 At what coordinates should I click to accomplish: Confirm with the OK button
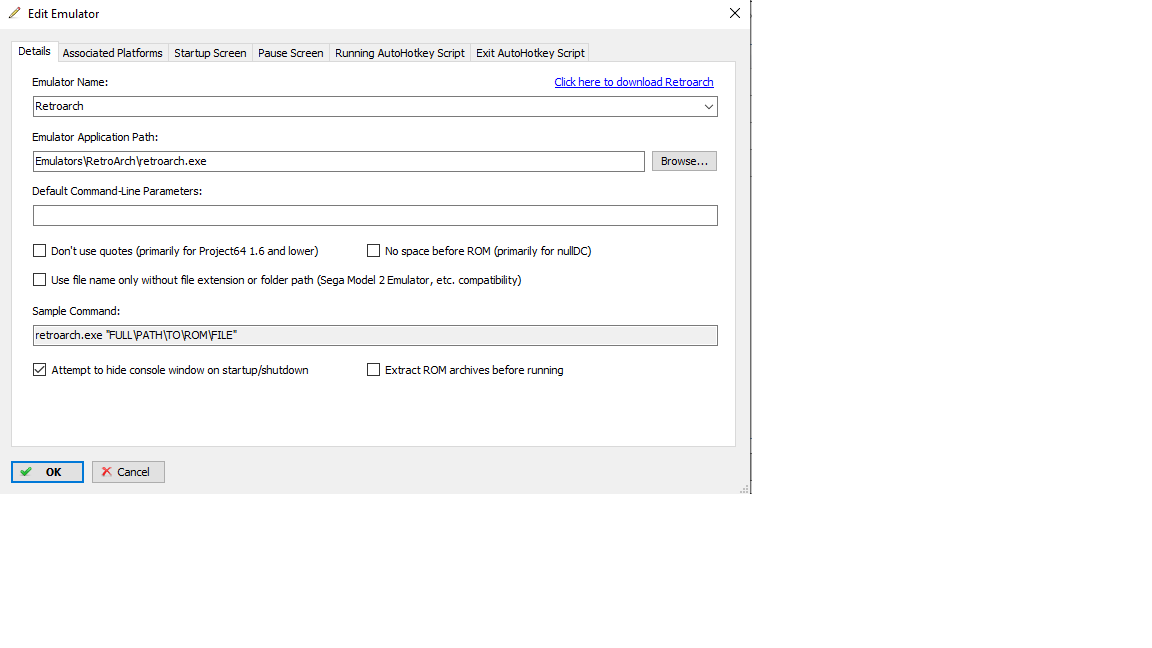click(47, 472)
